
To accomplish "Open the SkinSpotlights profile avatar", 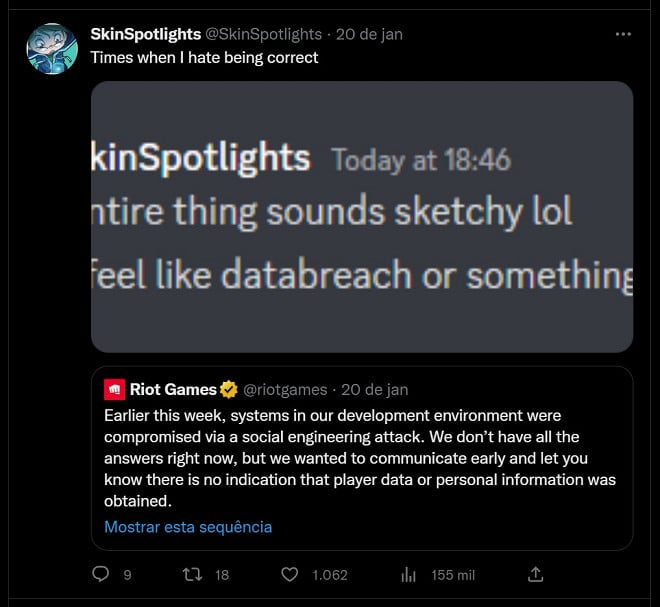I will point(51,50).
